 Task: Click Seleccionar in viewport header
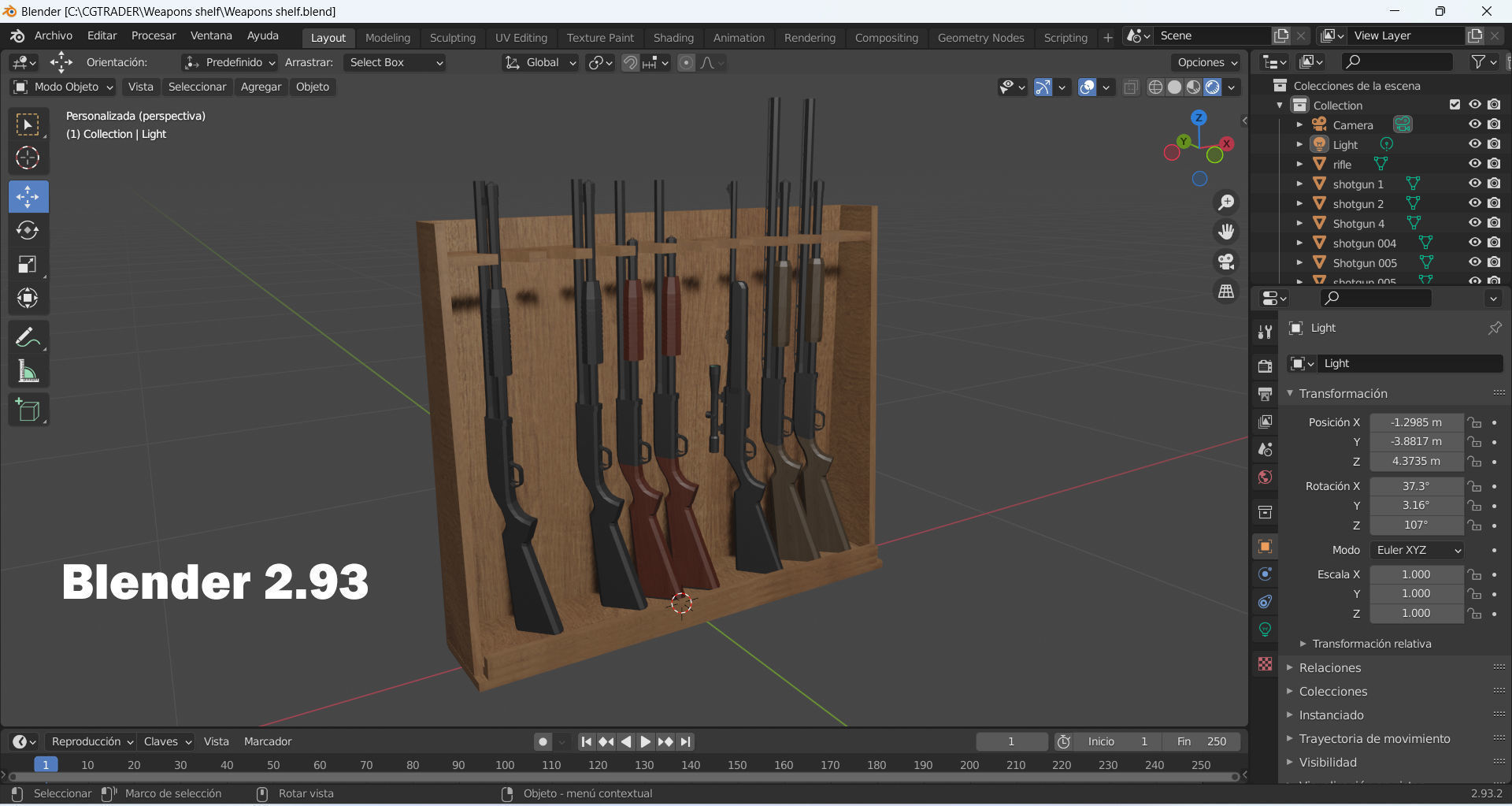[197, 87]
